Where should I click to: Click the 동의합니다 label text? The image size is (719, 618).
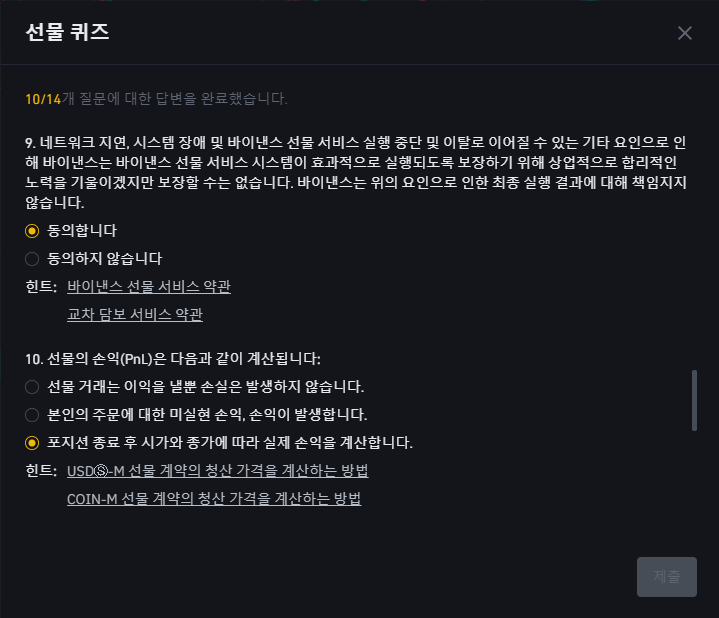[x=82, y=231]
